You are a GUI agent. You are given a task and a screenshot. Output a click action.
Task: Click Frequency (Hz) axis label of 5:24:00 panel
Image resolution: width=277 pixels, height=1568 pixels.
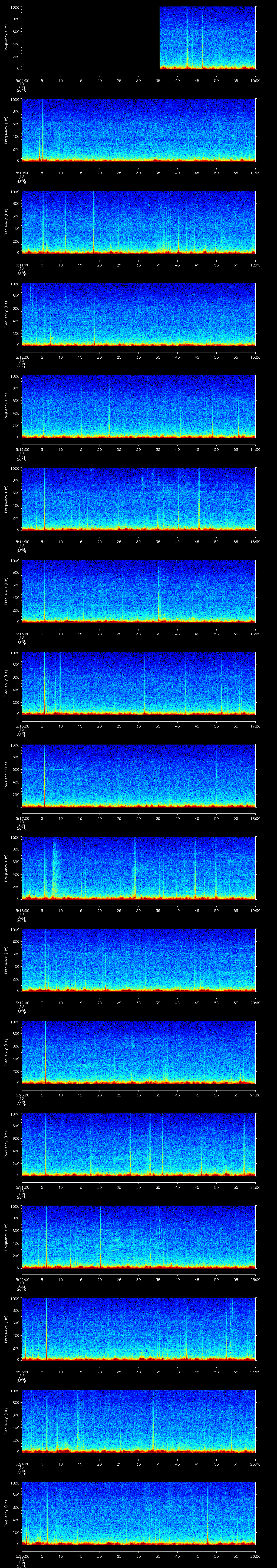coord(6,1421)
